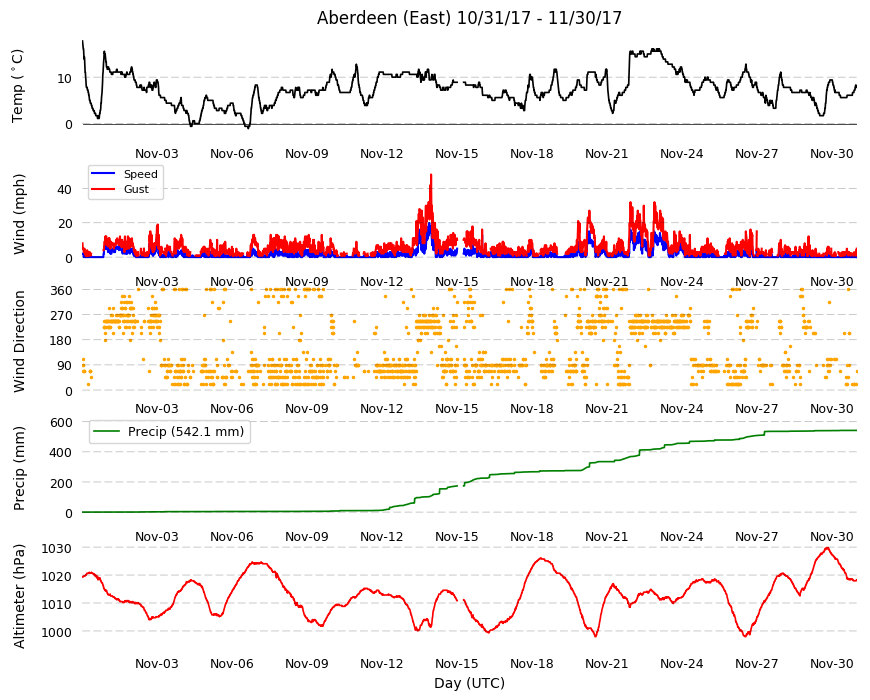870x700 pixels.
Task: Click Nov-03 tick under precipitation chart
Action: click(x=156, y=536)
